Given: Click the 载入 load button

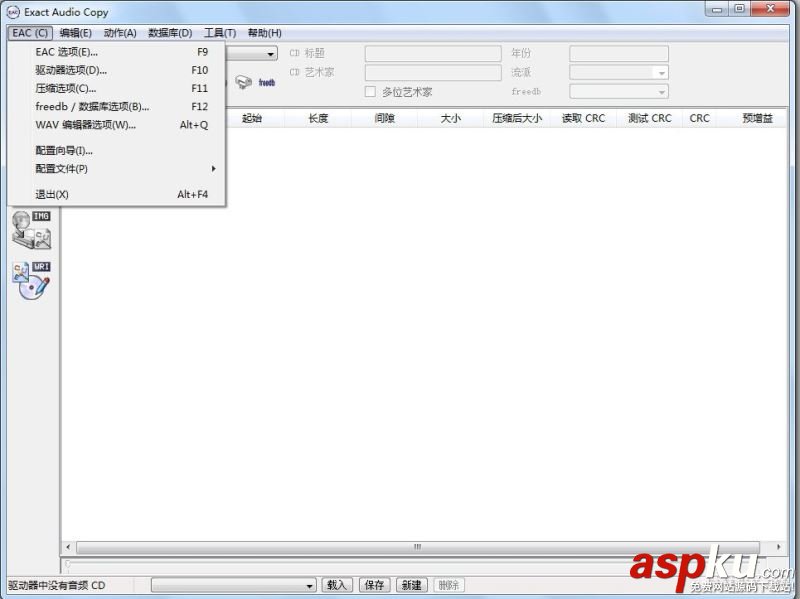Looking at the screenshot, I should tap(337, 585).
